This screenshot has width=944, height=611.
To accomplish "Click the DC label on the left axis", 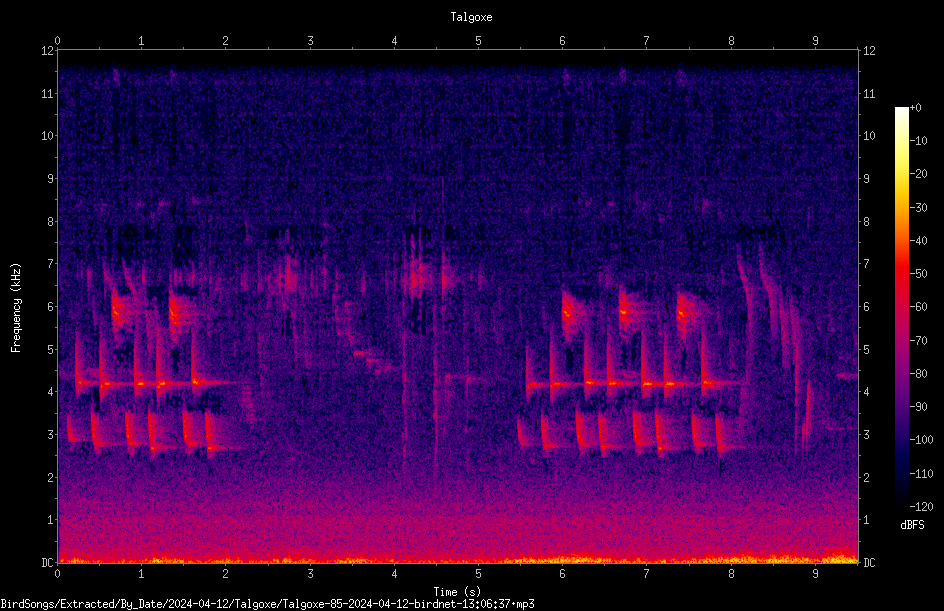I will pos(48,562).
